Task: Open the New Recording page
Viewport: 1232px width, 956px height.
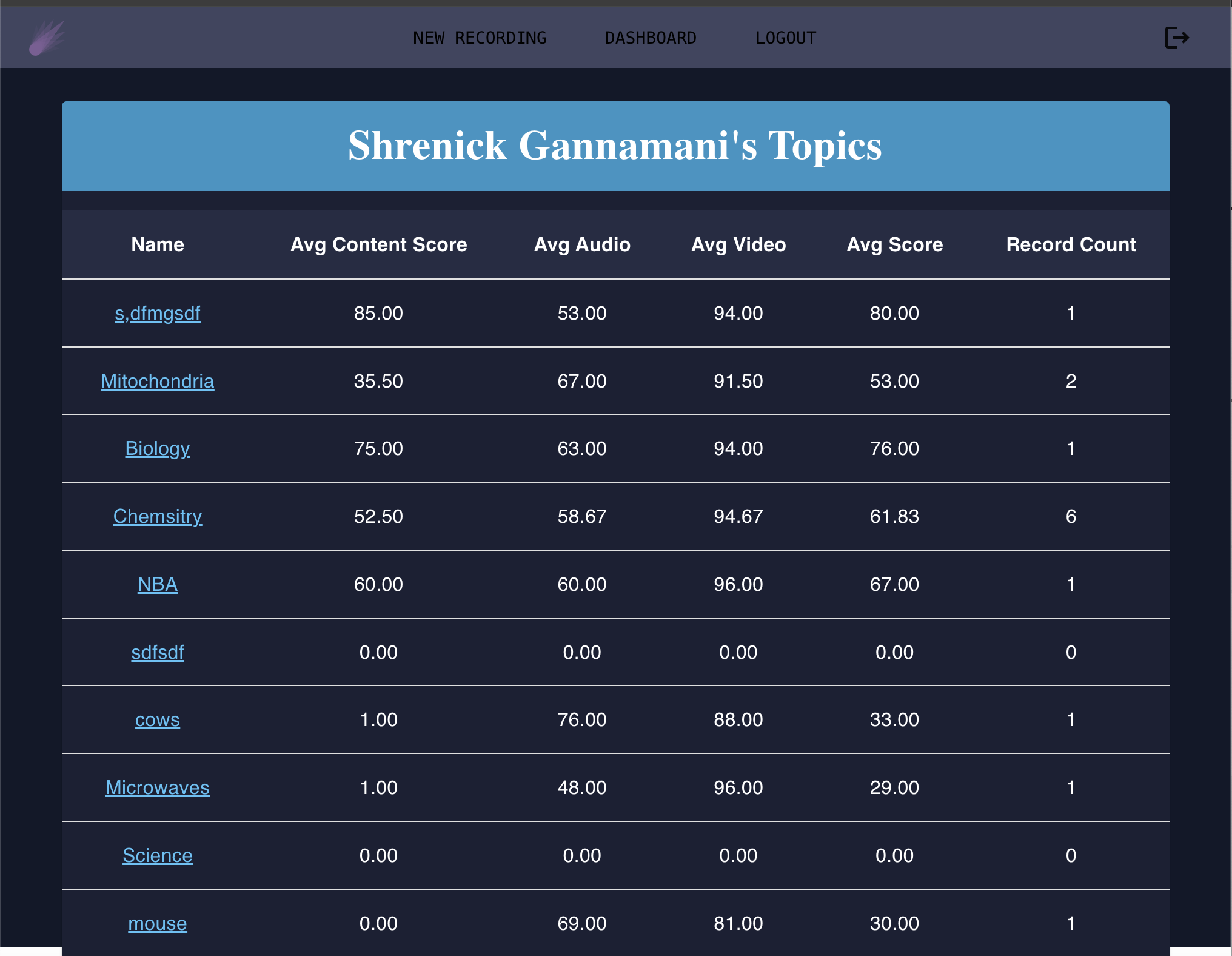Action: 480,38
